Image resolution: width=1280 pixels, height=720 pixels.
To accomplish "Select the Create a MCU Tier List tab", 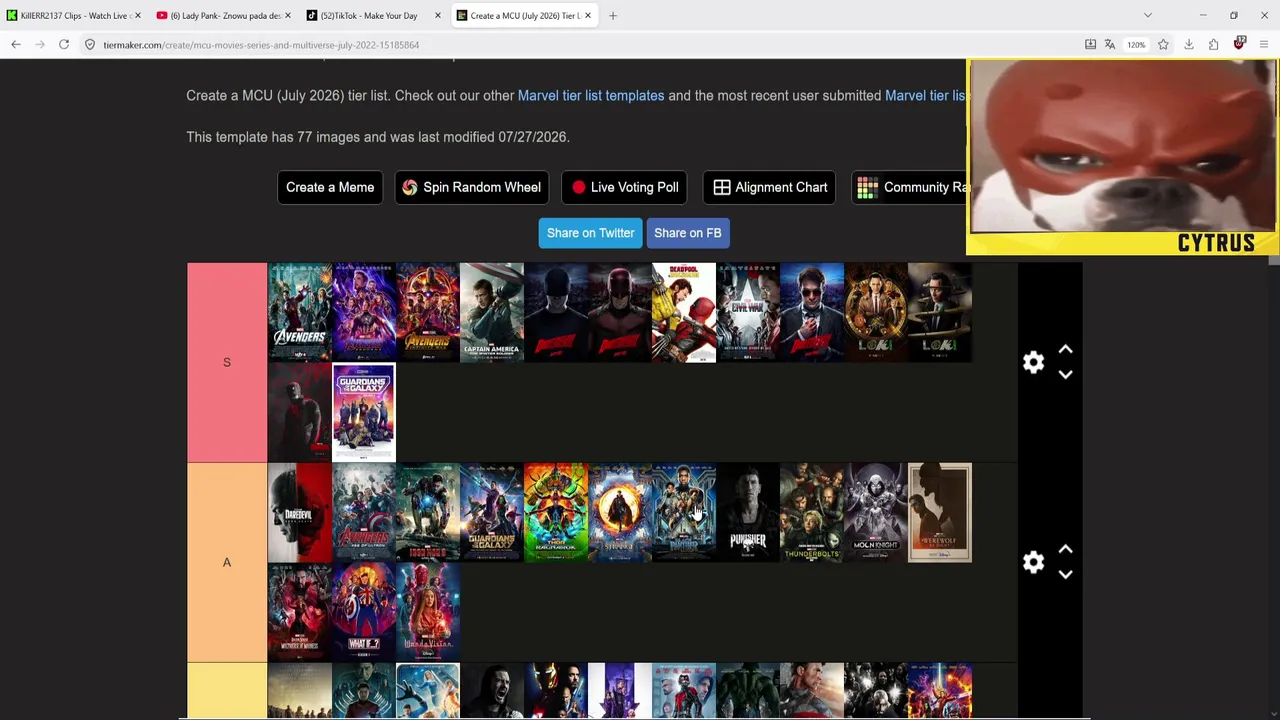I will tap(524, 16).
